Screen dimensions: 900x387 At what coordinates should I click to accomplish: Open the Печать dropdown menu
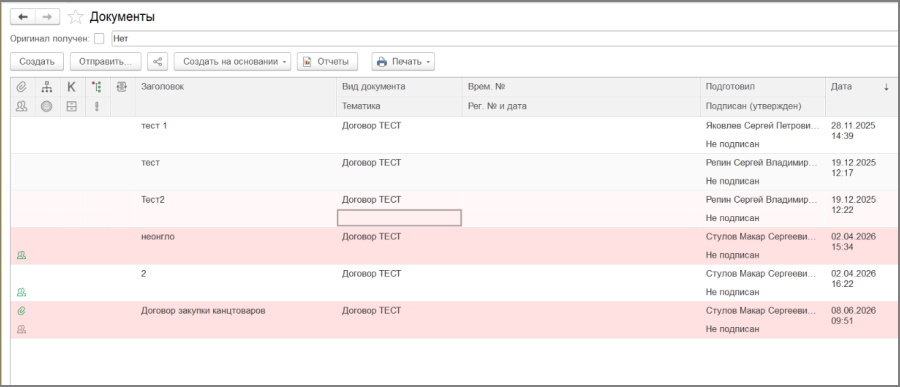click(403, 61)
